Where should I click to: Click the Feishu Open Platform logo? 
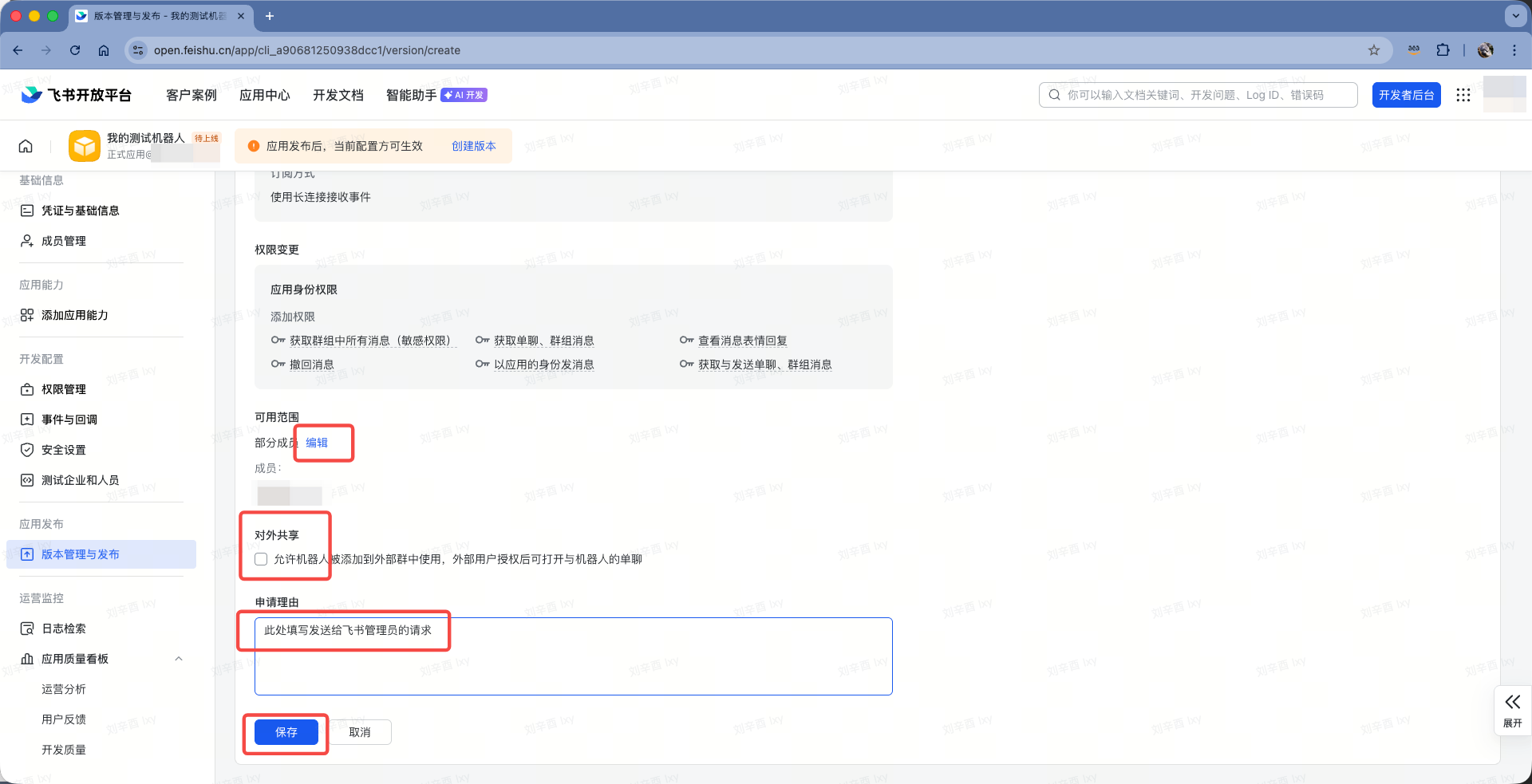77,95
